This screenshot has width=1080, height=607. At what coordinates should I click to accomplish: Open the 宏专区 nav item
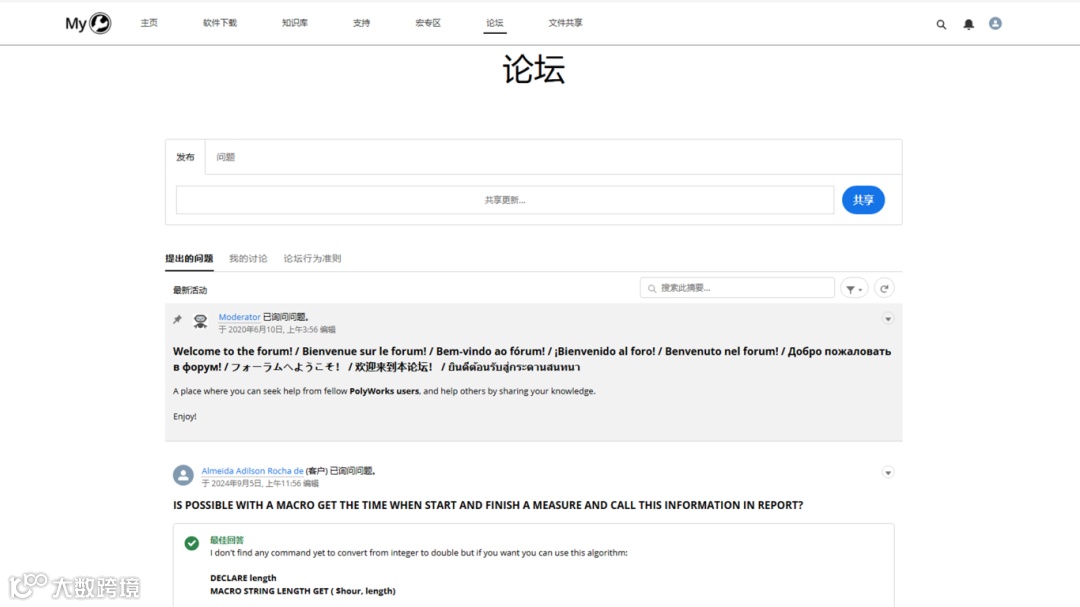pyautogui.click(x=428, y=23)
